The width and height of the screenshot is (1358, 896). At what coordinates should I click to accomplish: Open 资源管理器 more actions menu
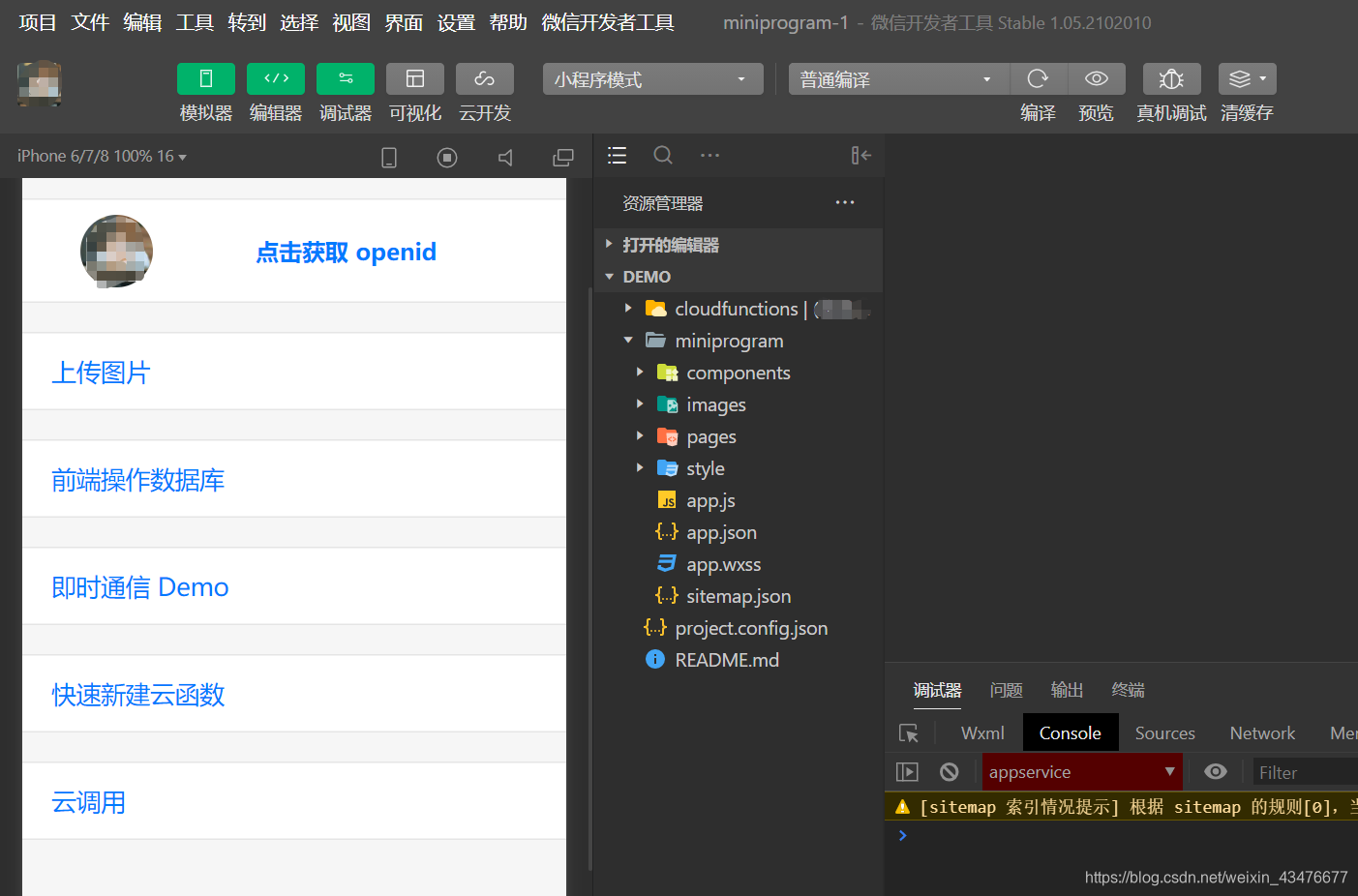pos(845,202)
